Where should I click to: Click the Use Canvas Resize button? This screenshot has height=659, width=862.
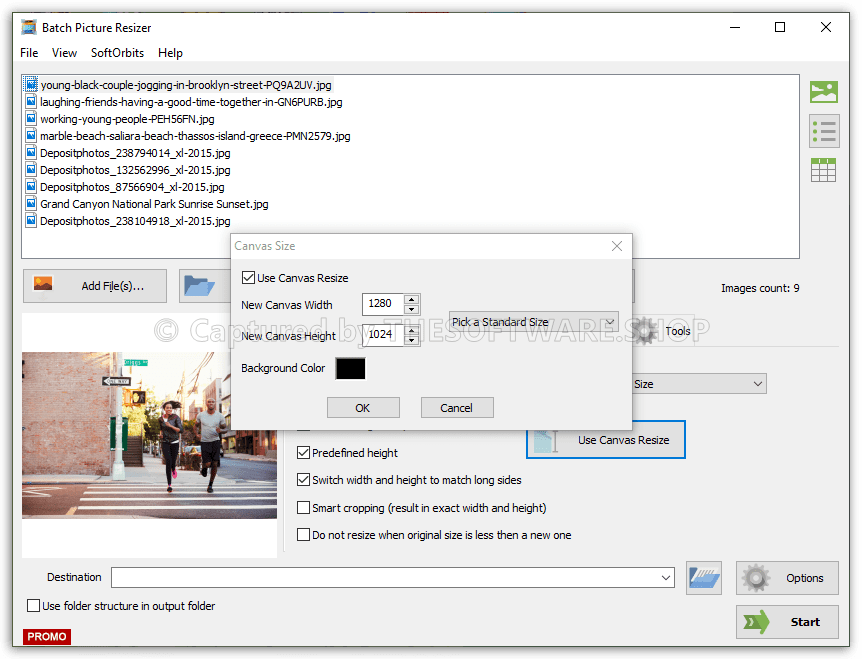tap(606, 440)
